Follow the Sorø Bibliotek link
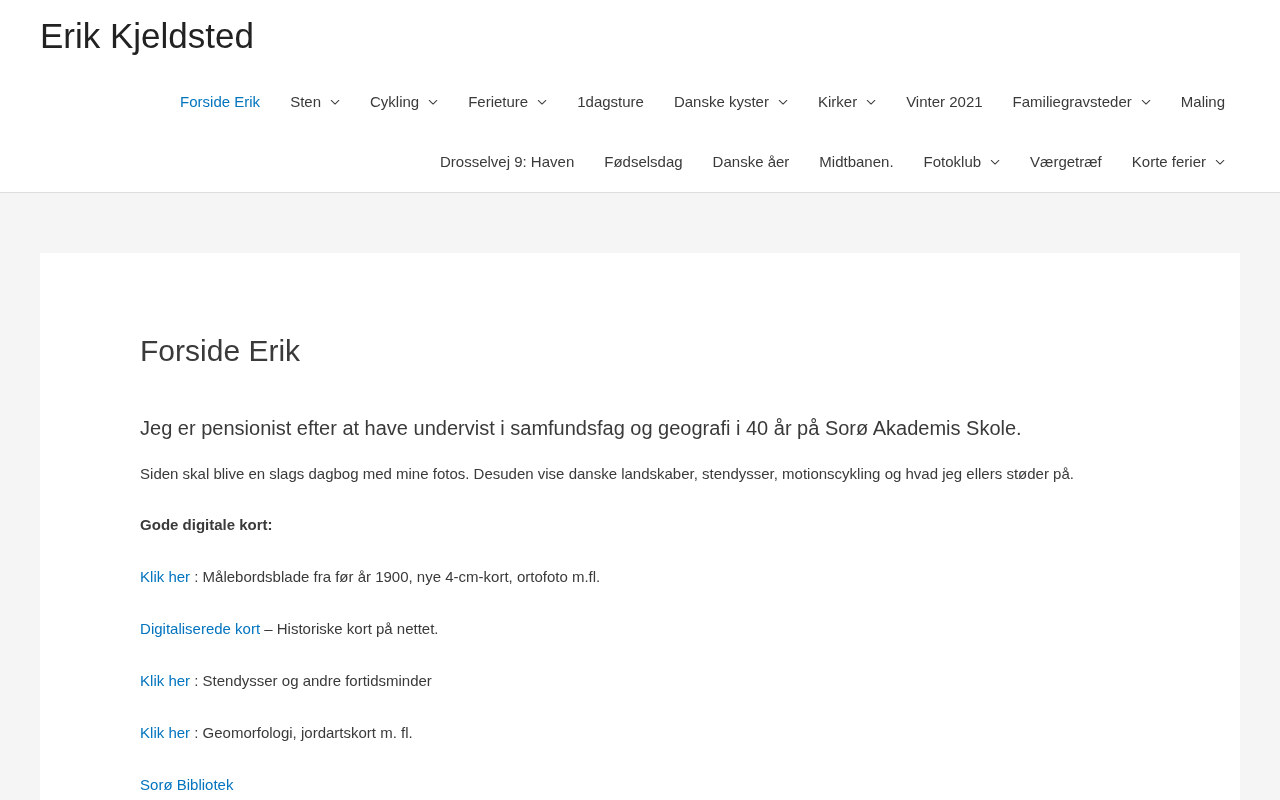Image resolution: width=1280 pixels, height=800 pixels. pos(187,785)
